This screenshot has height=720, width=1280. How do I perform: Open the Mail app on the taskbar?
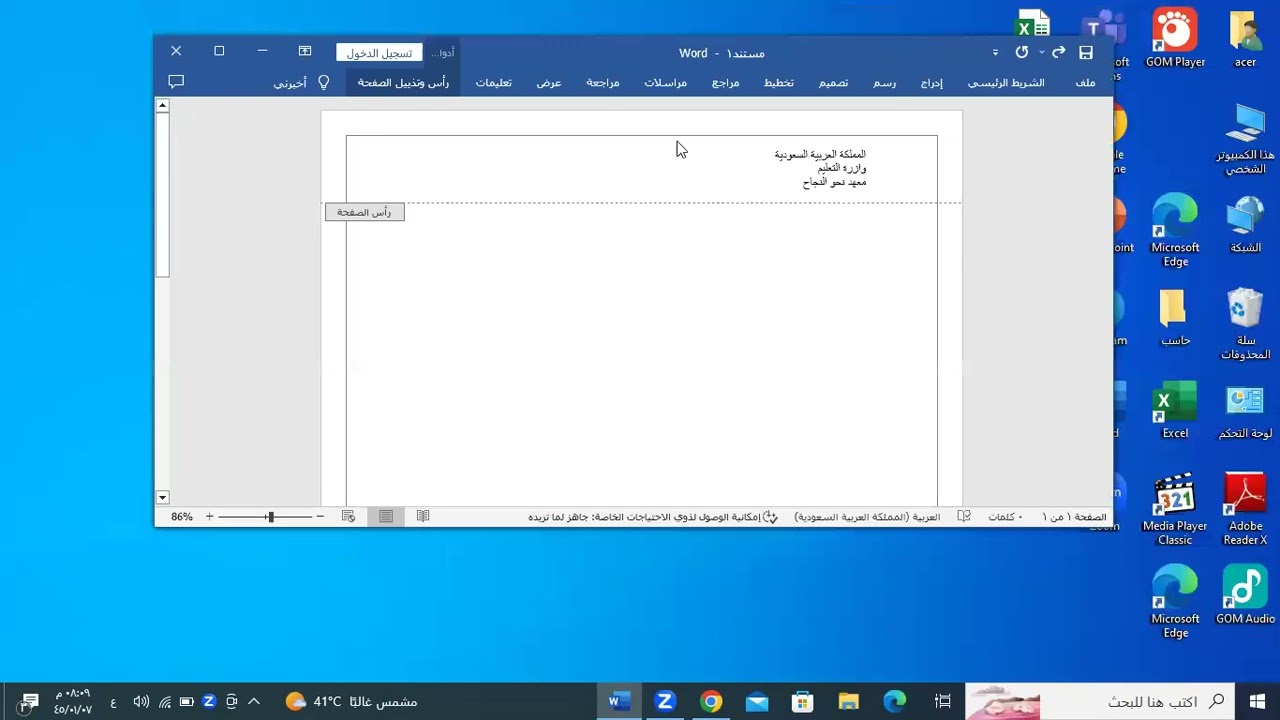point(757,701)
